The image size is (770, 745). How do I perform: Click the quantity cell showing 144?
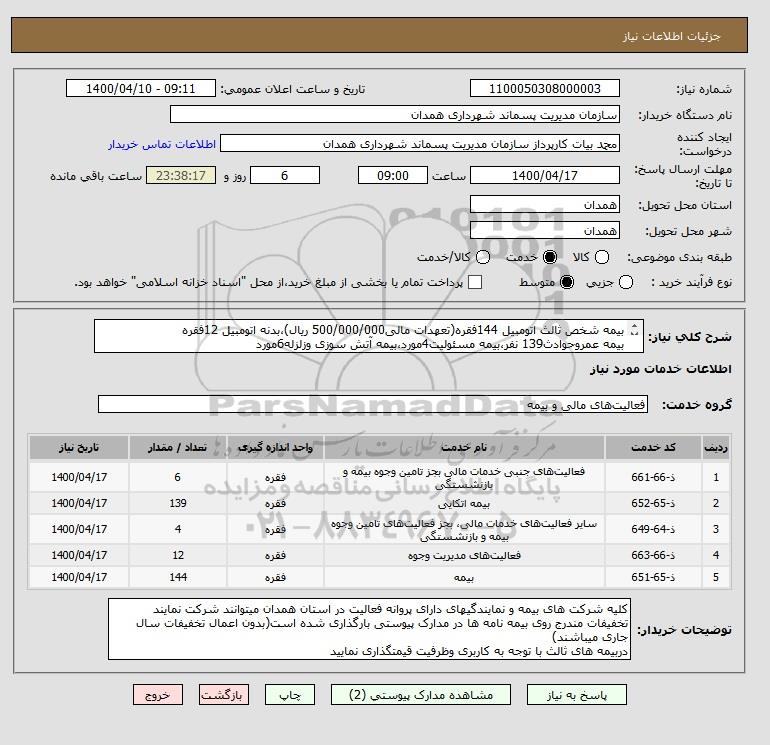[178, 577]
